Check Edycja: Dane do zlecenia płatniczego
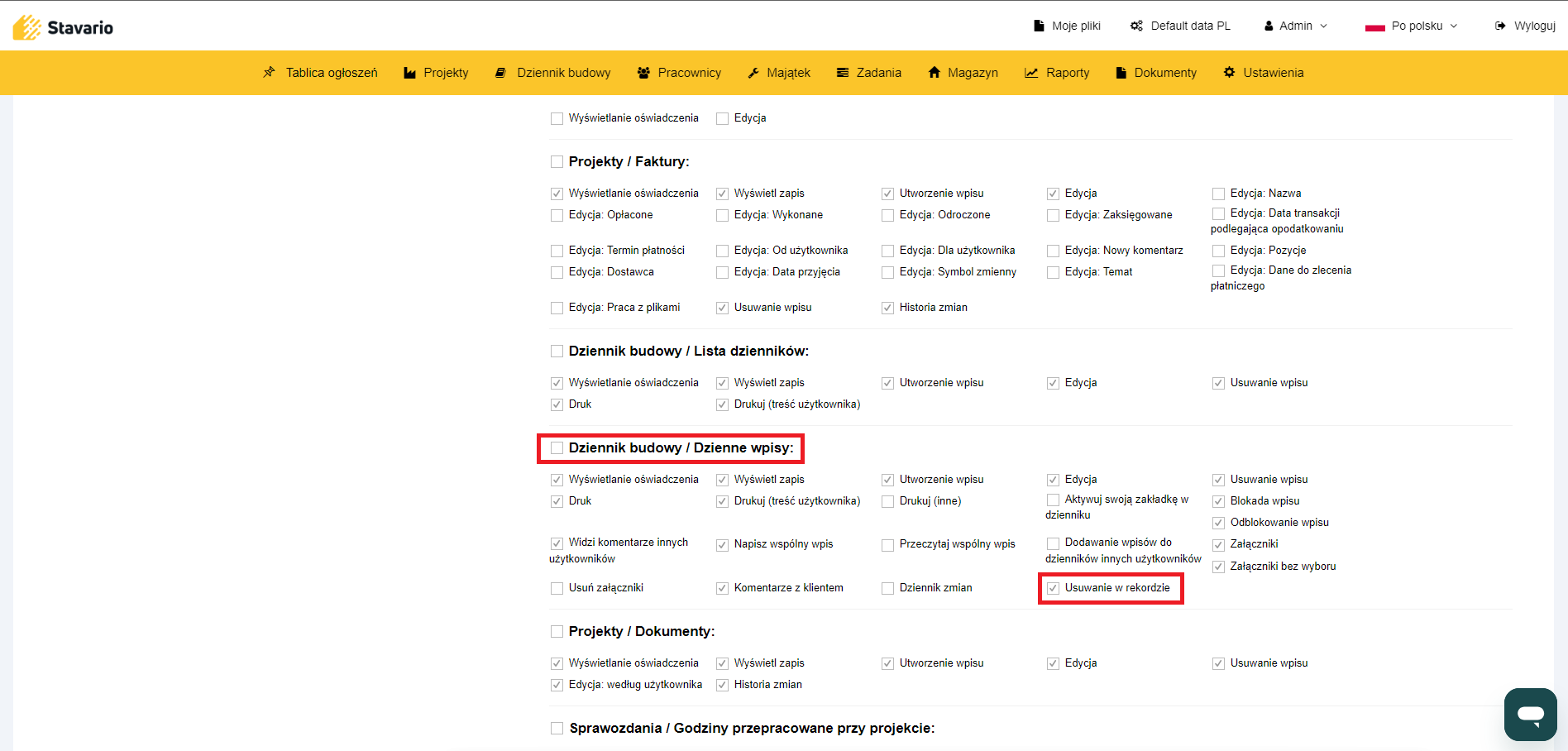 click(1218, 270)
